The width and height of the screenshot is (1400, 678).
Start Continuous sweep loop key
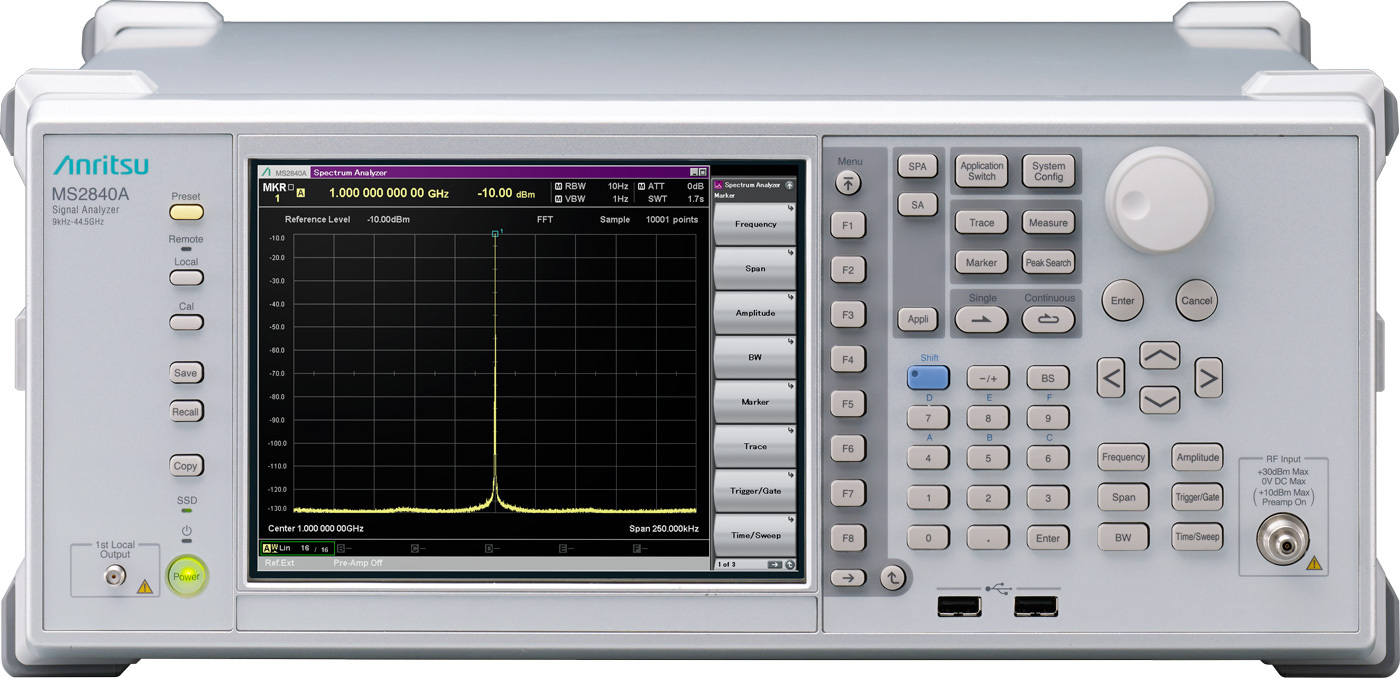point(1048,319)
